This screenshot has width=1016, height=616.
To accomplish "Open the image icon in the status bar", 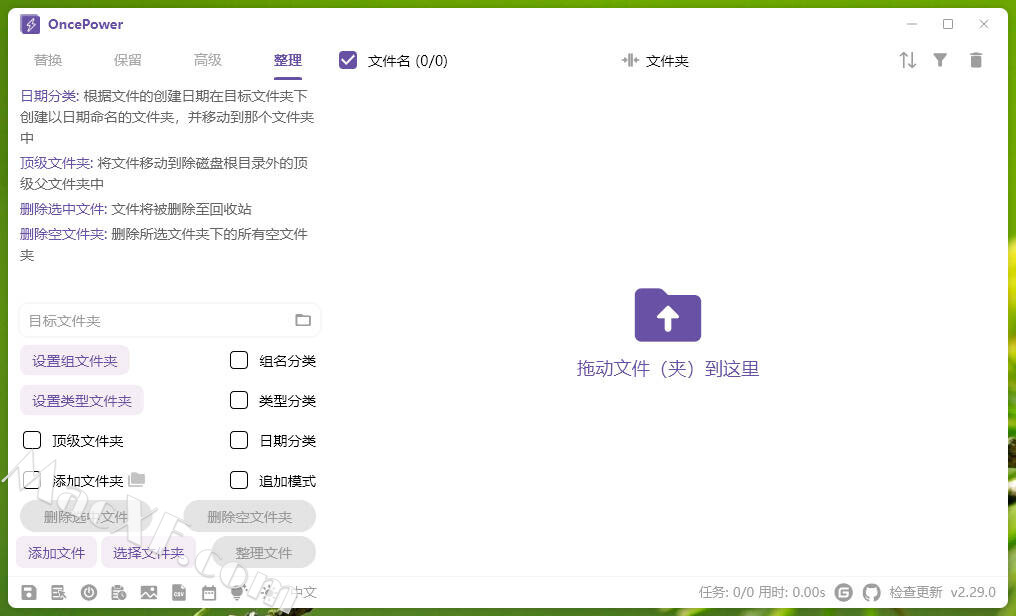I will [149, 592].
